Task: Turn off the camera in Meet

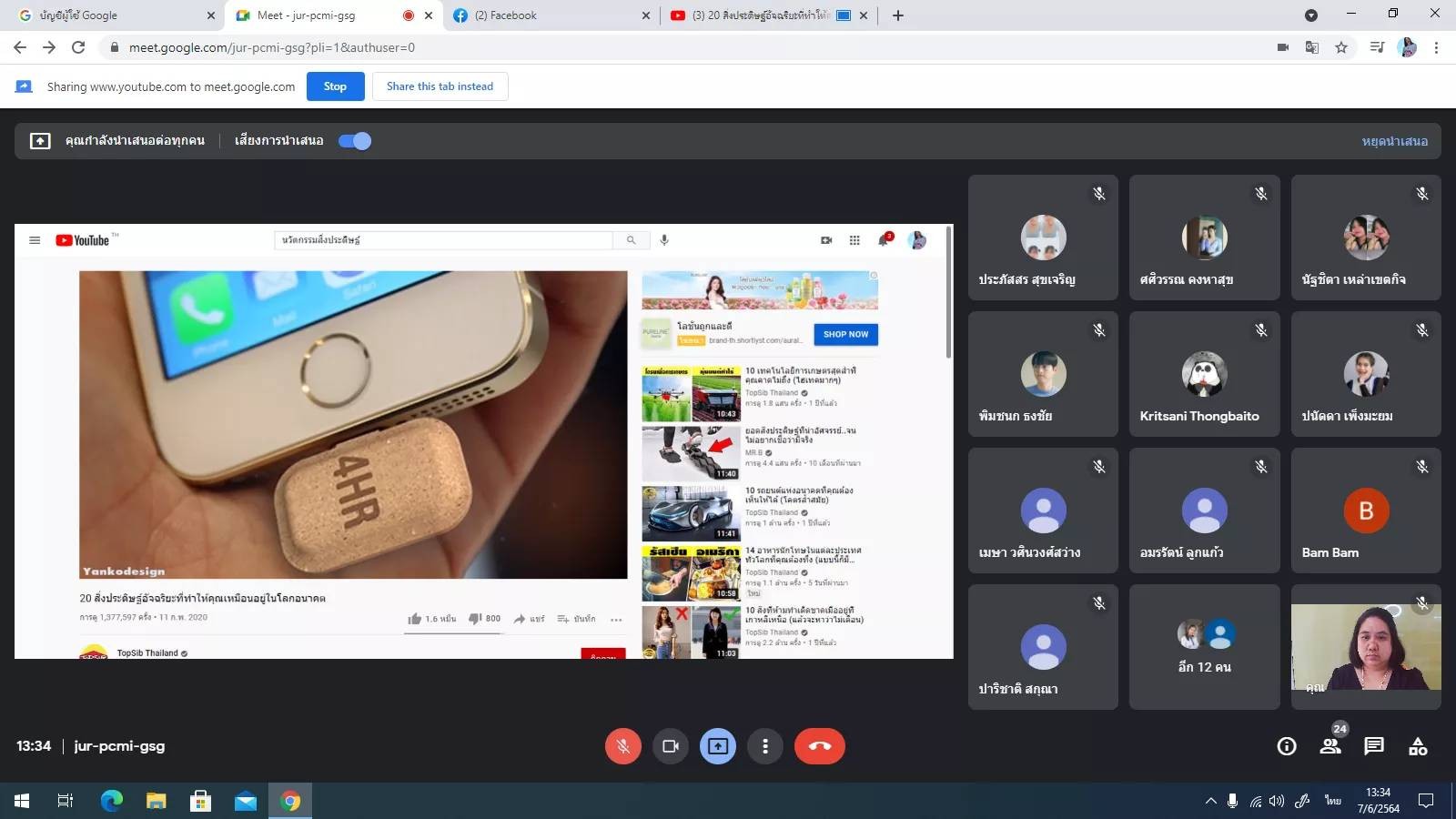Action: pyautogui.click(x=670, y=746)
